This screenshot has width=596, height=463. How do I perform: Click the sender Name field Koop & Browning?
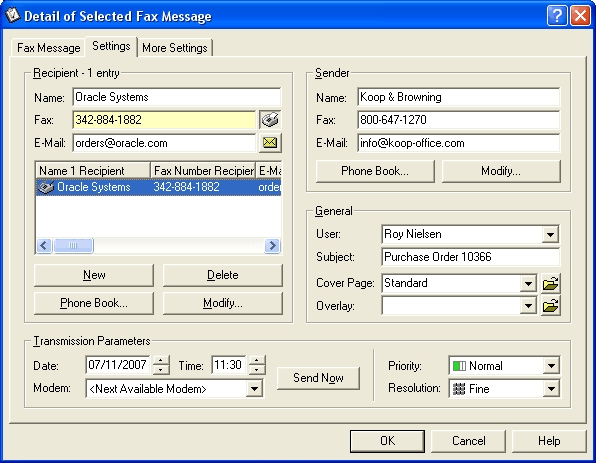[458, 97]
